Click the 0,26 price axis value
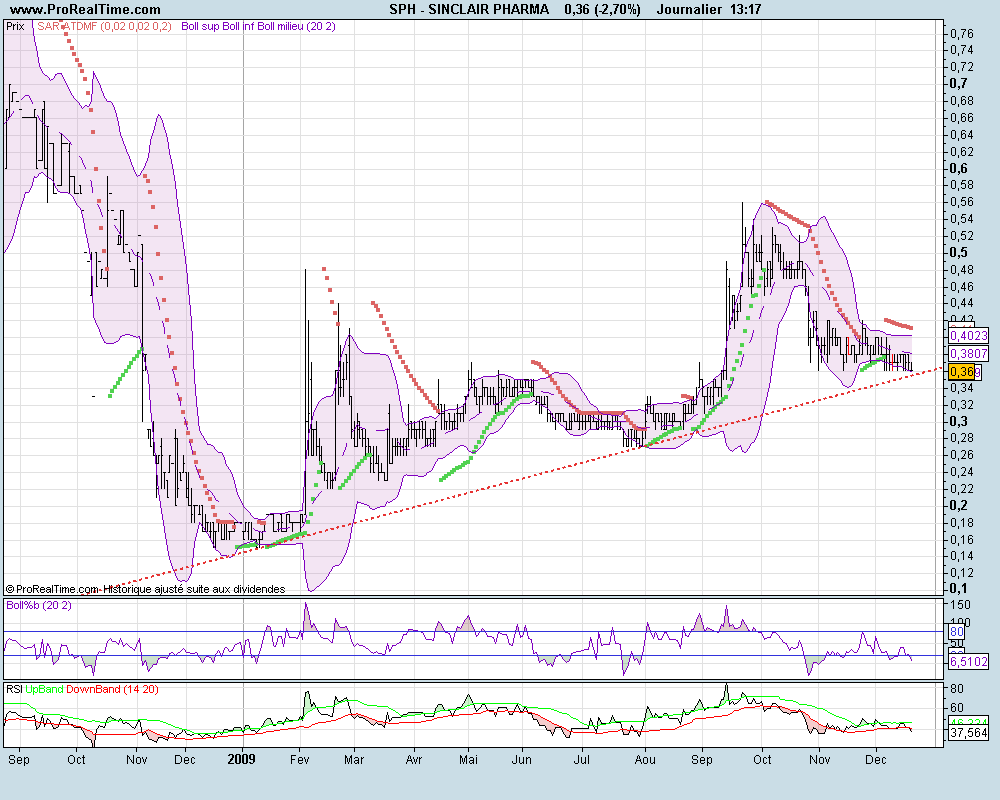This screenshot has height=800, width=1000. click(x=962, y=455)
